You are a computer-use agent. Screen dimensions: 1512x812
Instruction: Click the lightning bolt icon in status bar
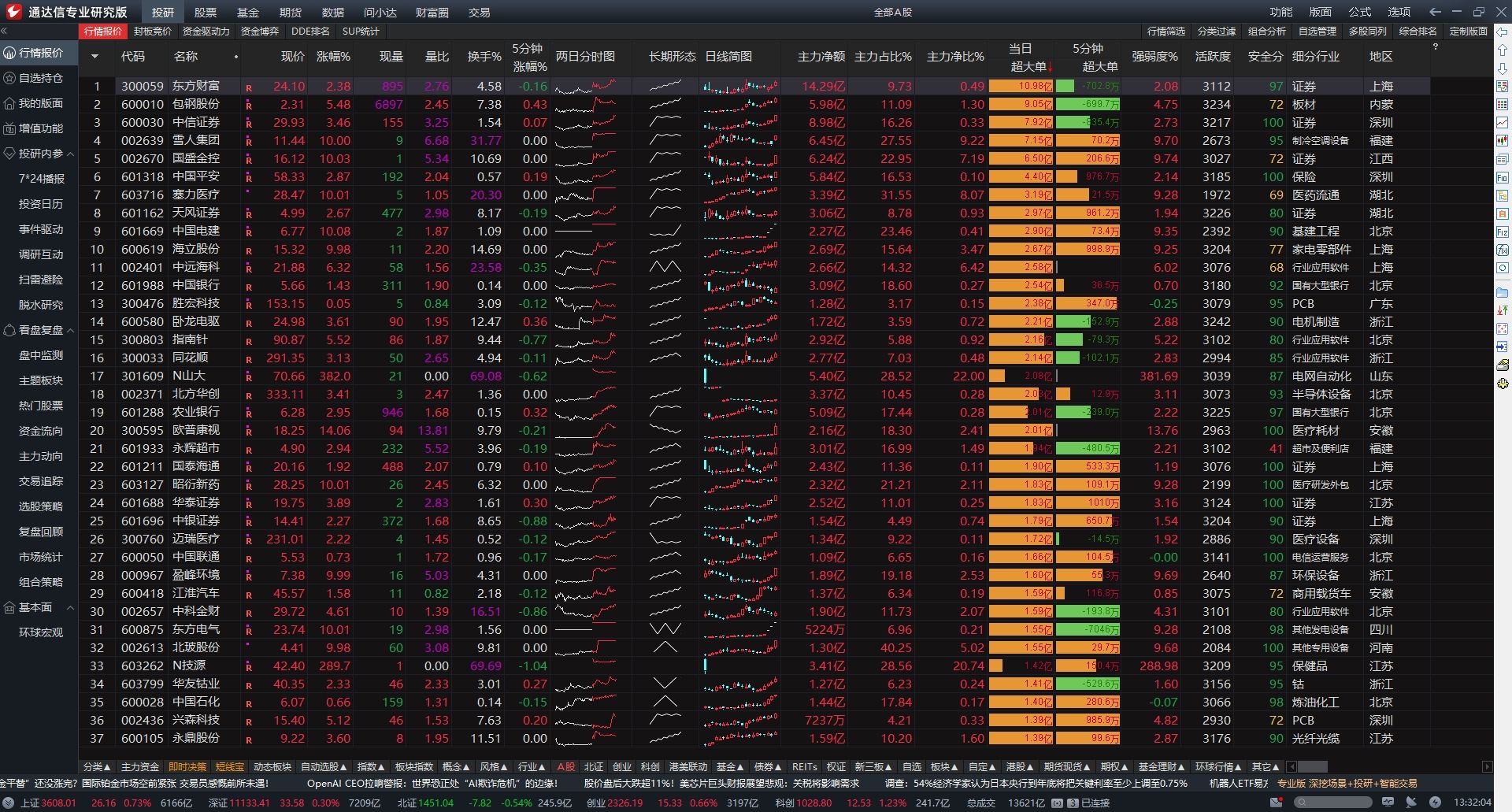(x=1435, y=802)
